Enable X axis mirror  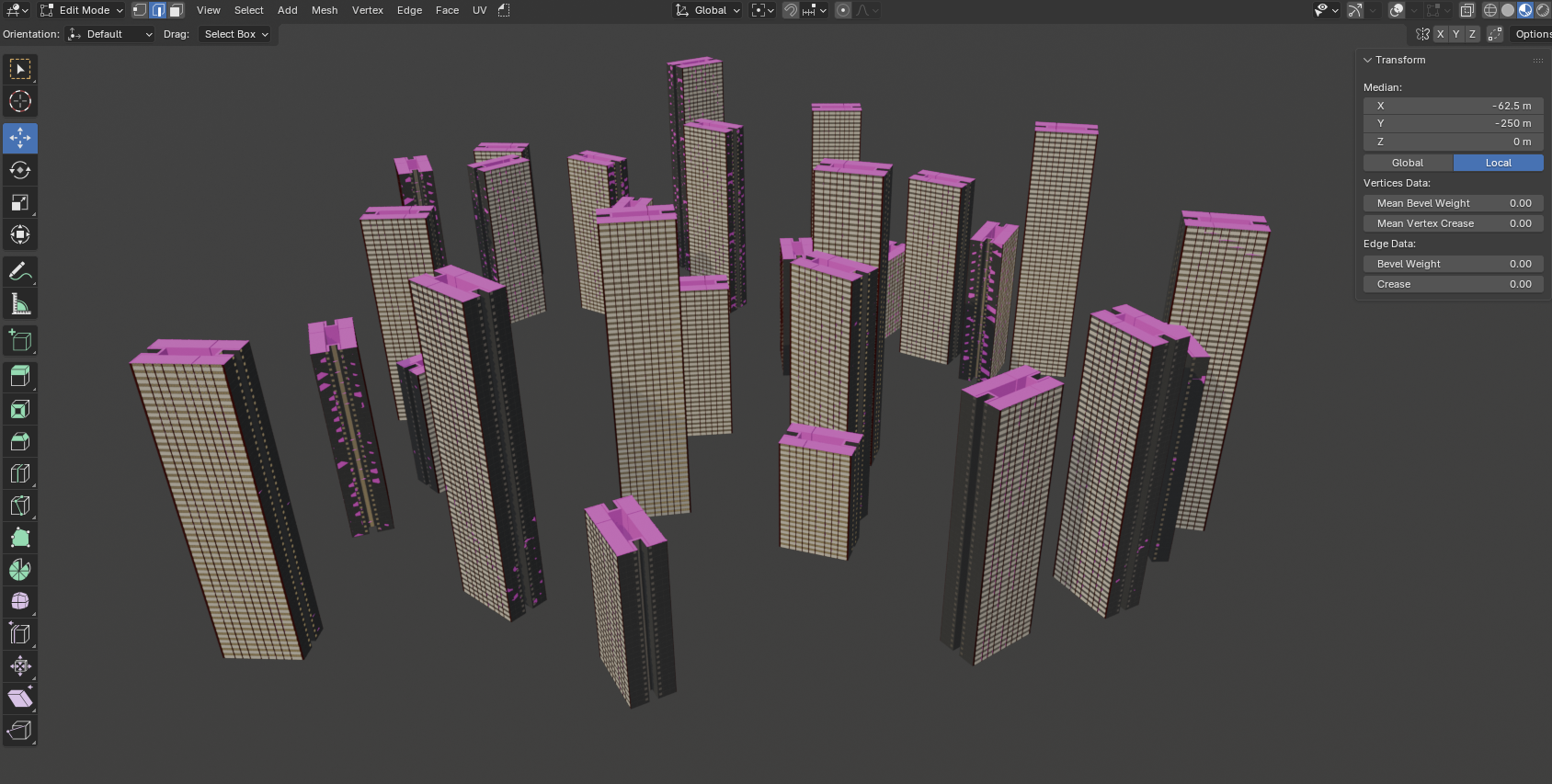(1440, 34)
